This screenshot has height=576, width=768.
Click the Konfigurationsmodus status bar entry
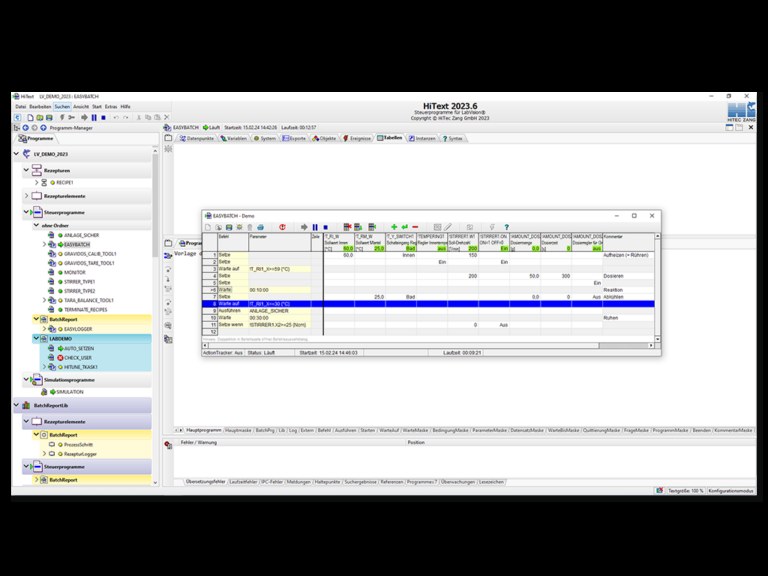pyautogui.click(x=730, y=490)
